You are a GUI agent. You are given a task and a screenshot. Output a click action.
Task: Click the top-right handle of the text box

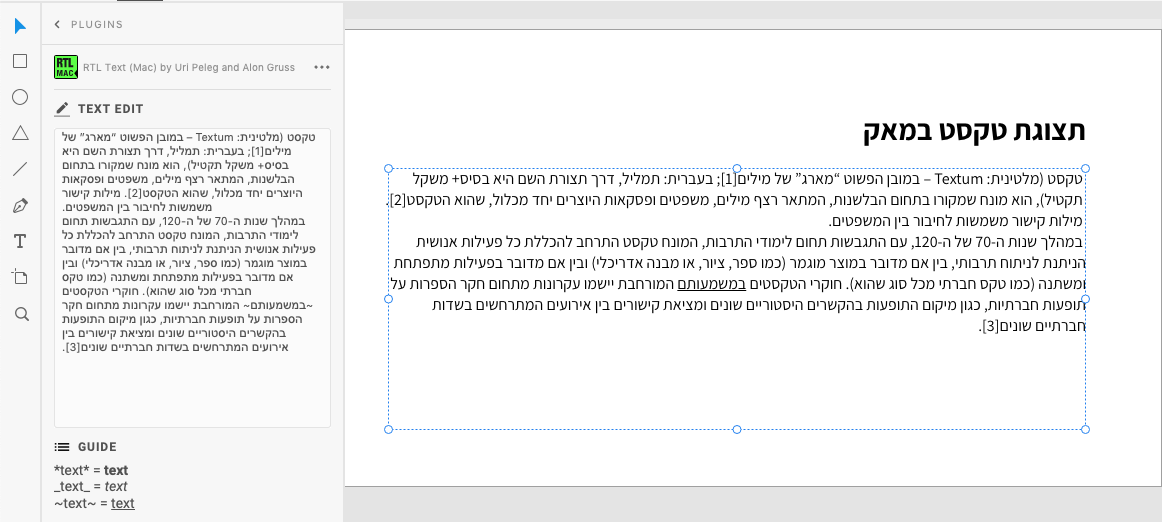[1086, 169]
